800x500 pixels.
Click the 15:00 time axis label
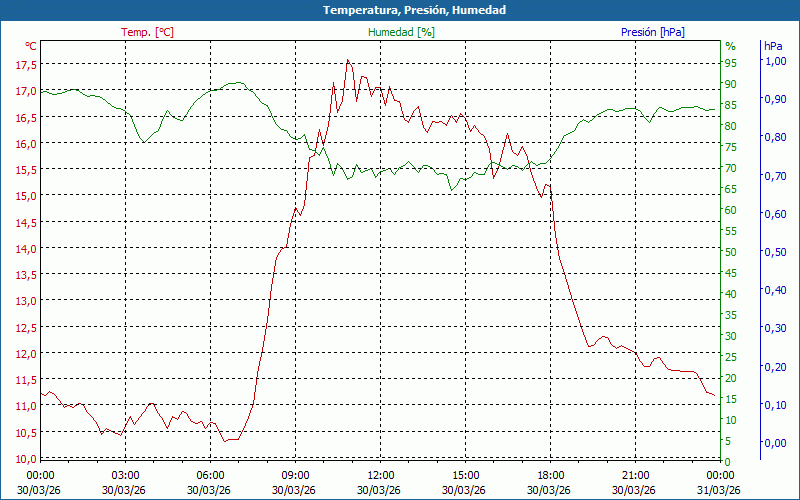[x=466, y=475]
